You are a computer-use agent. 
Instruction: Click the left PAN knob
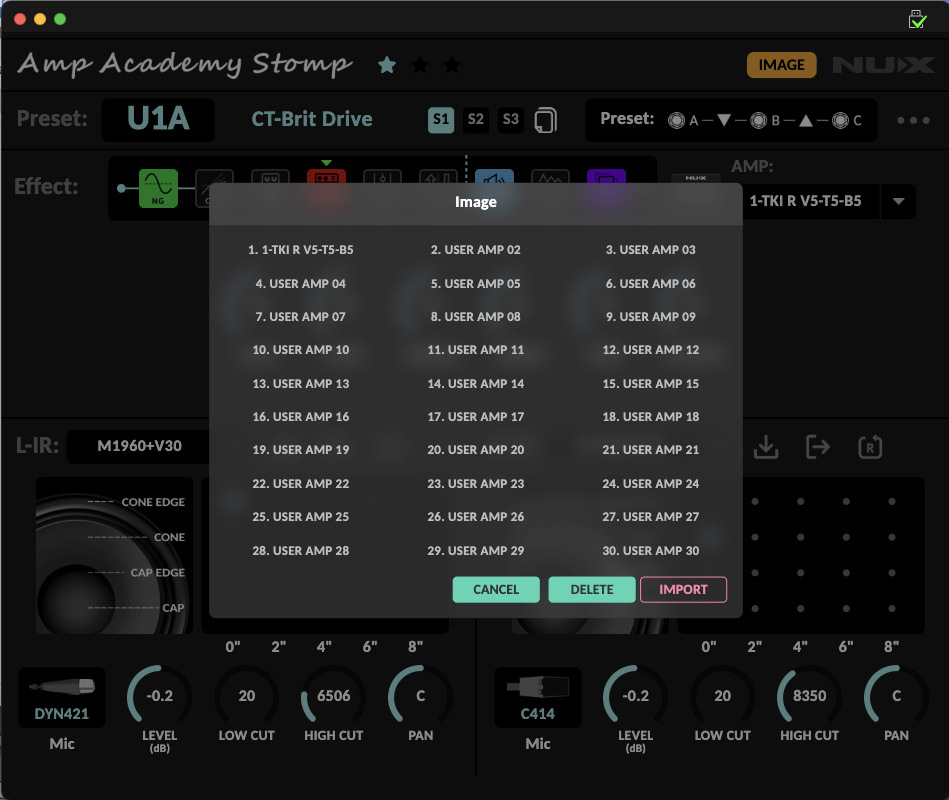[421, 696]
